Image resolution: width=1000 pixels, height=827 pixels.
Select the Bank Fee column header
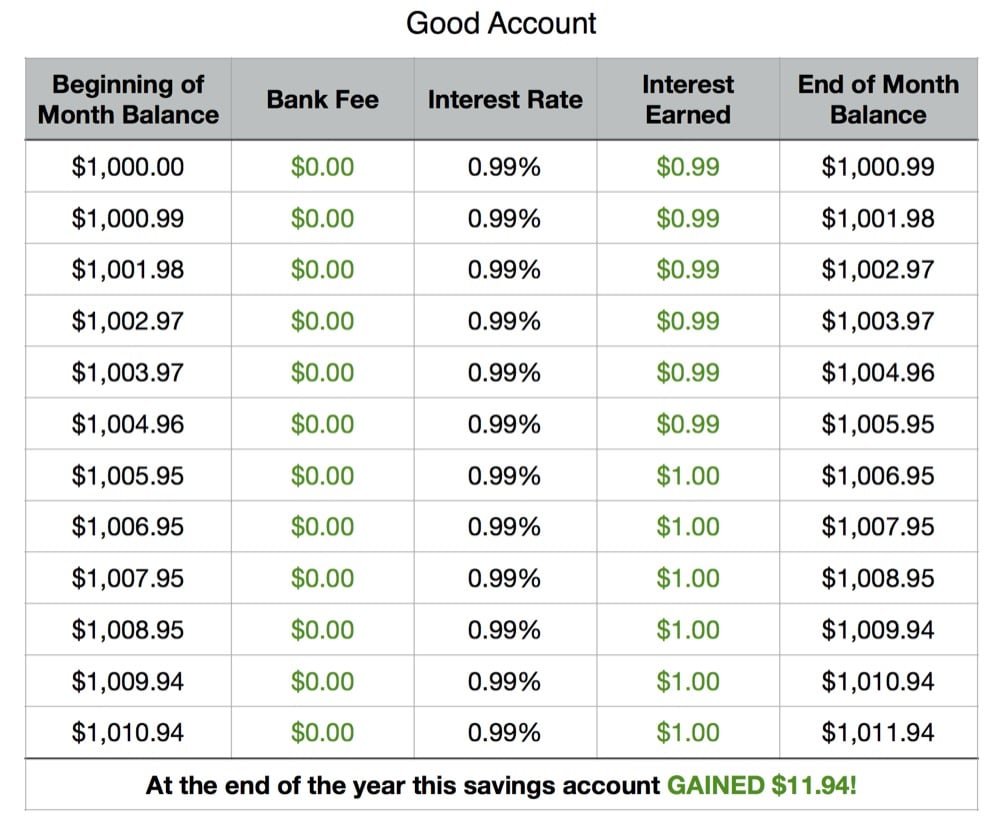tap(322, 99)
